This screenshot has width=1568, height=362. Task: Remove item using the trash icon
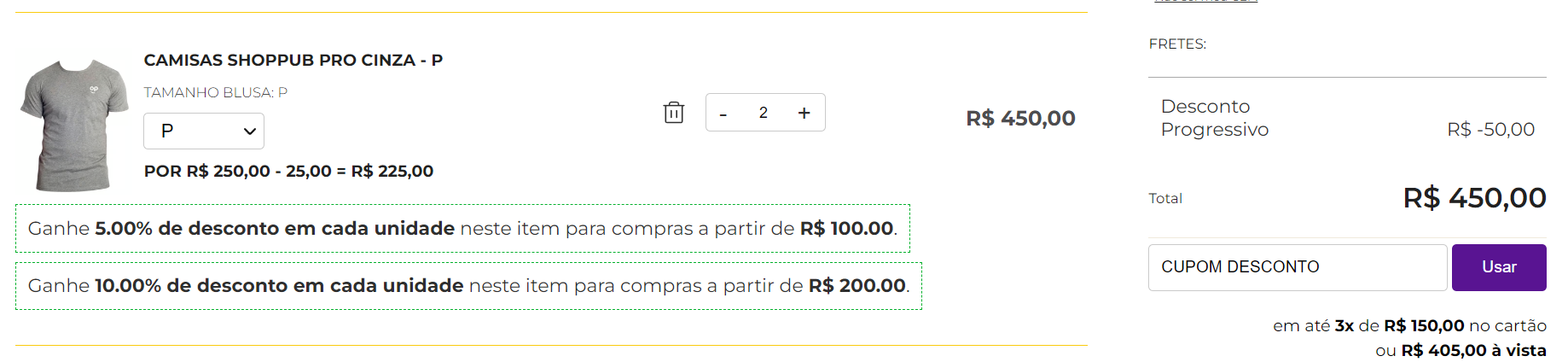tap(674, 113)
